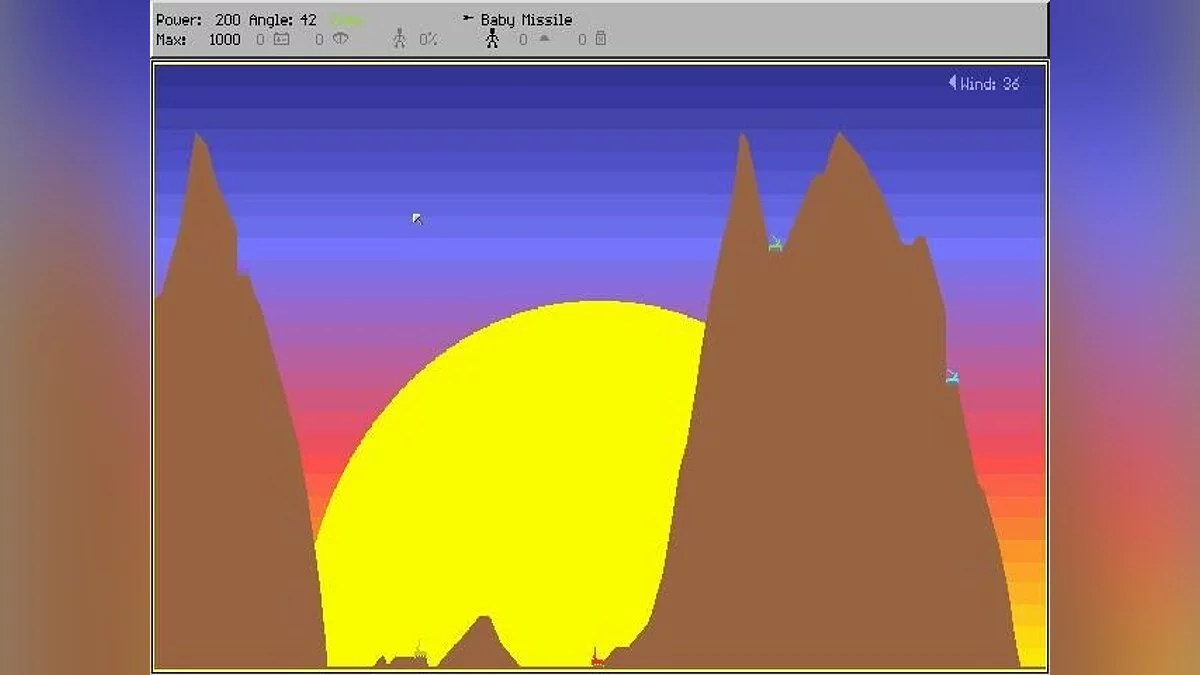
Task: Click the wind direction arrow
Action: [x=952, y=83]
